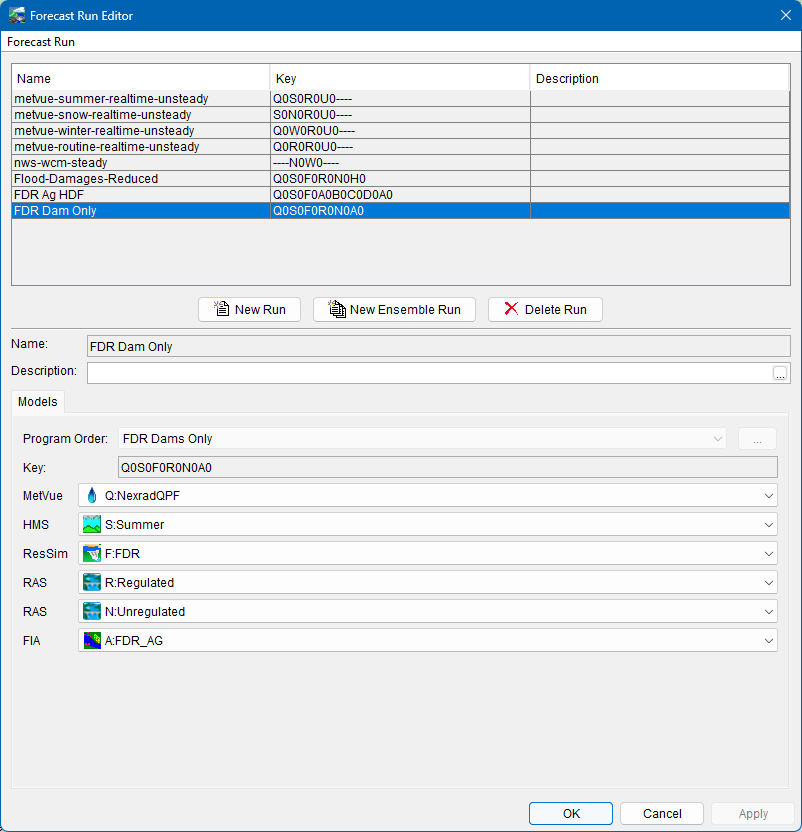
Task: Click the RAS Regulated model icon
Action: point(91,582)
